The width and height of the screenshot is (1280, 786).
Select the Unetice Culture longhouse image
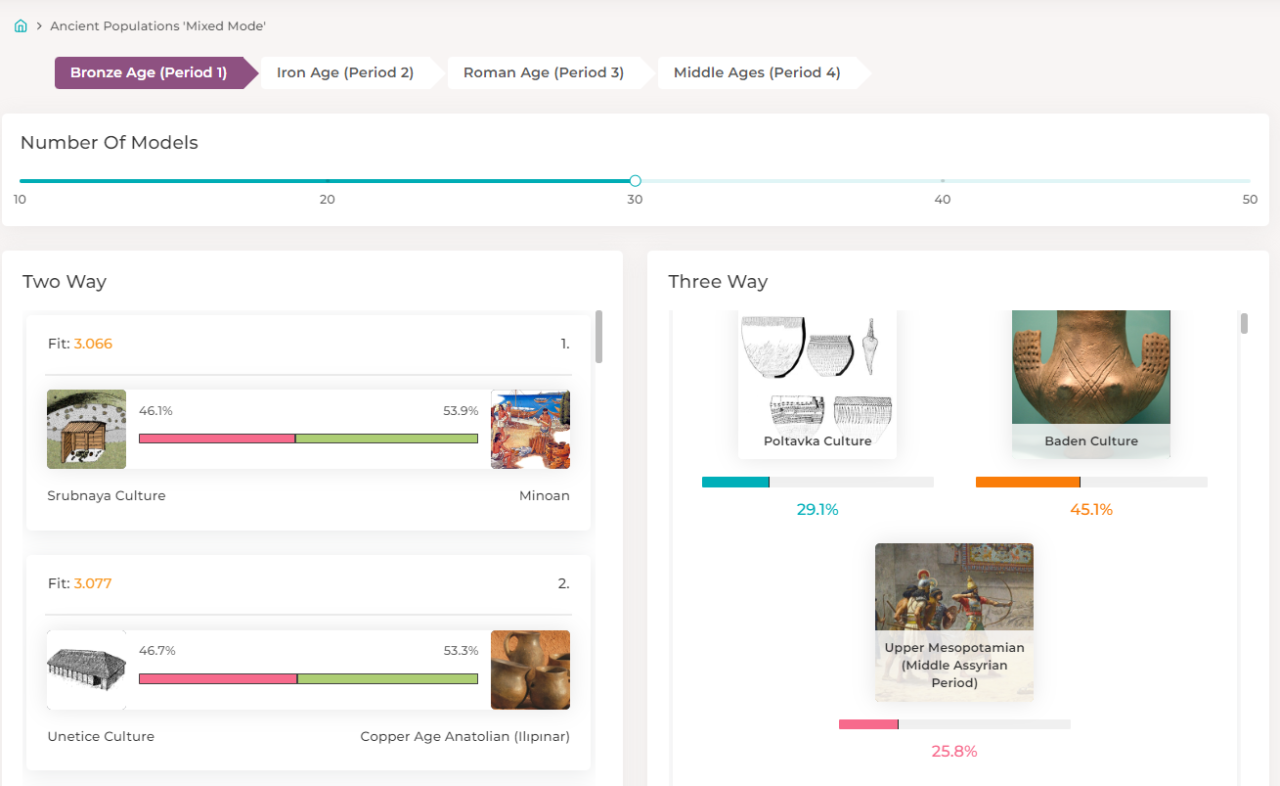pos(87,670)
